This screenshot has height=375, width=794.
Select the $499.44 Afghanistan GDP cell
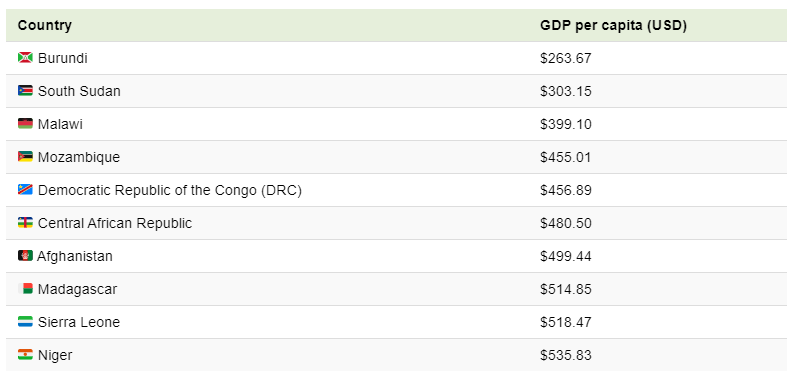coord(566,256)
